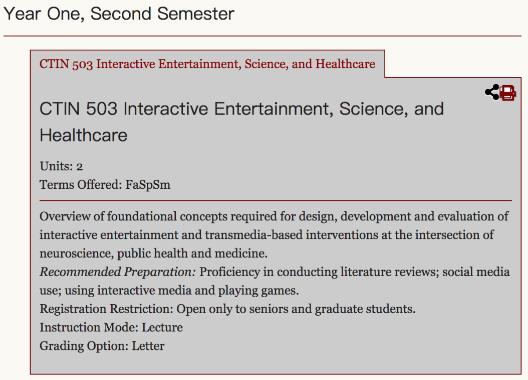
Task: Click the italic Recommended Preparation label
Action: (x=118, y=272)
